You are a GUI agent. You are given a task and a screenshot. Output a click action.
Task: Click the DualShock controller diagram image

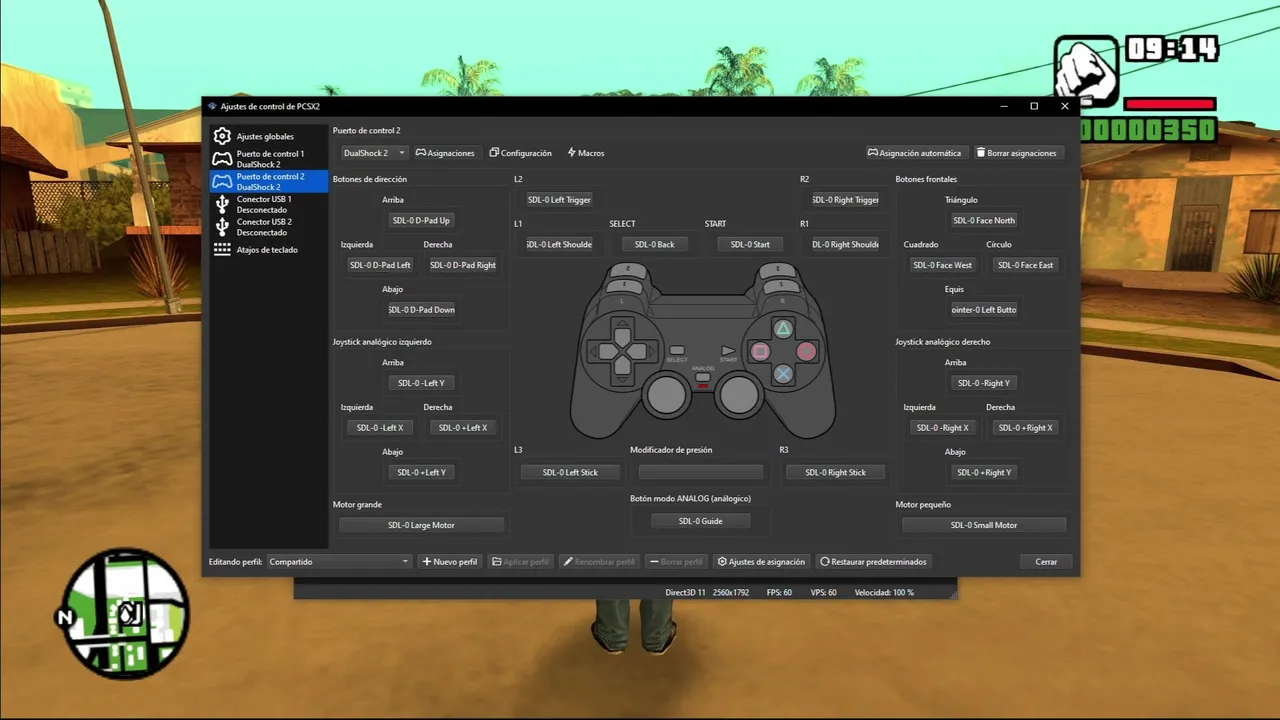tap(703, 350)
